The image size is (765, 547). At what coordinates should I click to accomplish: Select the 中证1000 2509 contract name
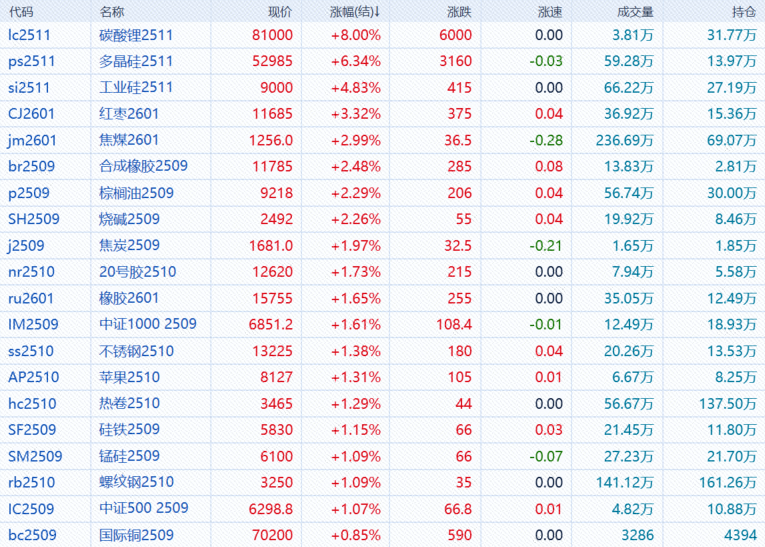148,324
